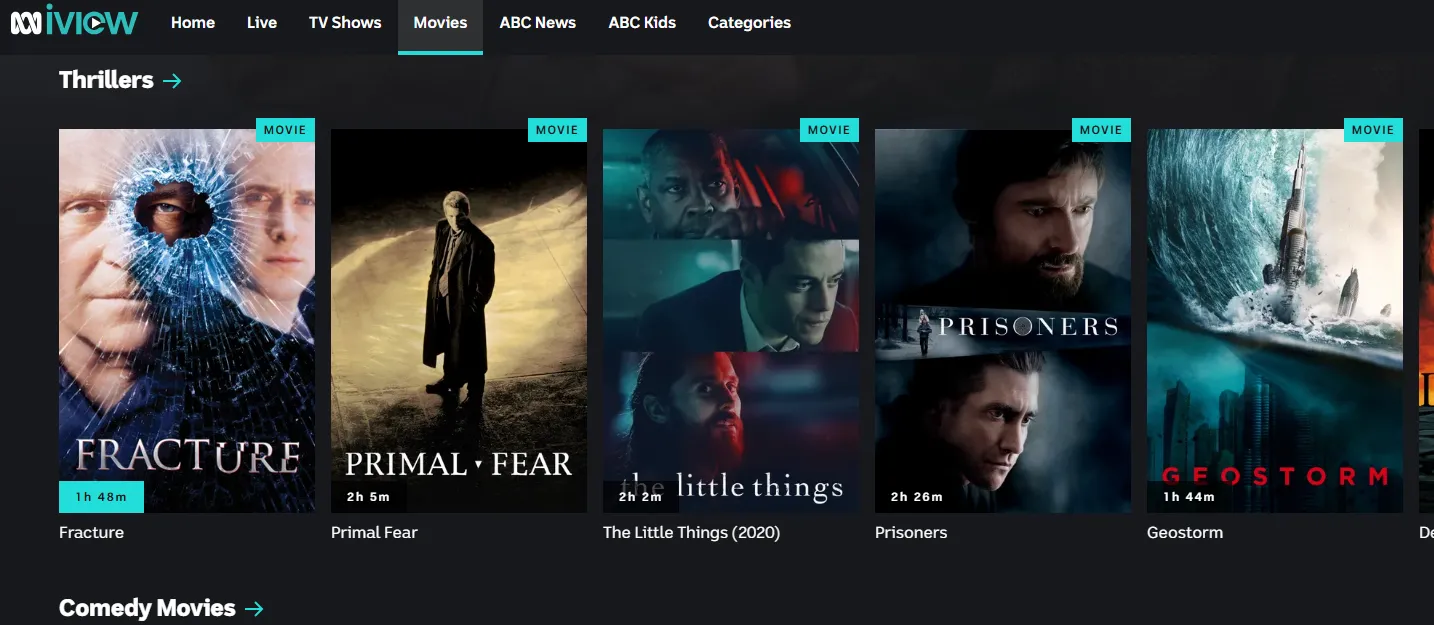
Task: Navigate to ABC Kids
Action: click(642, 22)
